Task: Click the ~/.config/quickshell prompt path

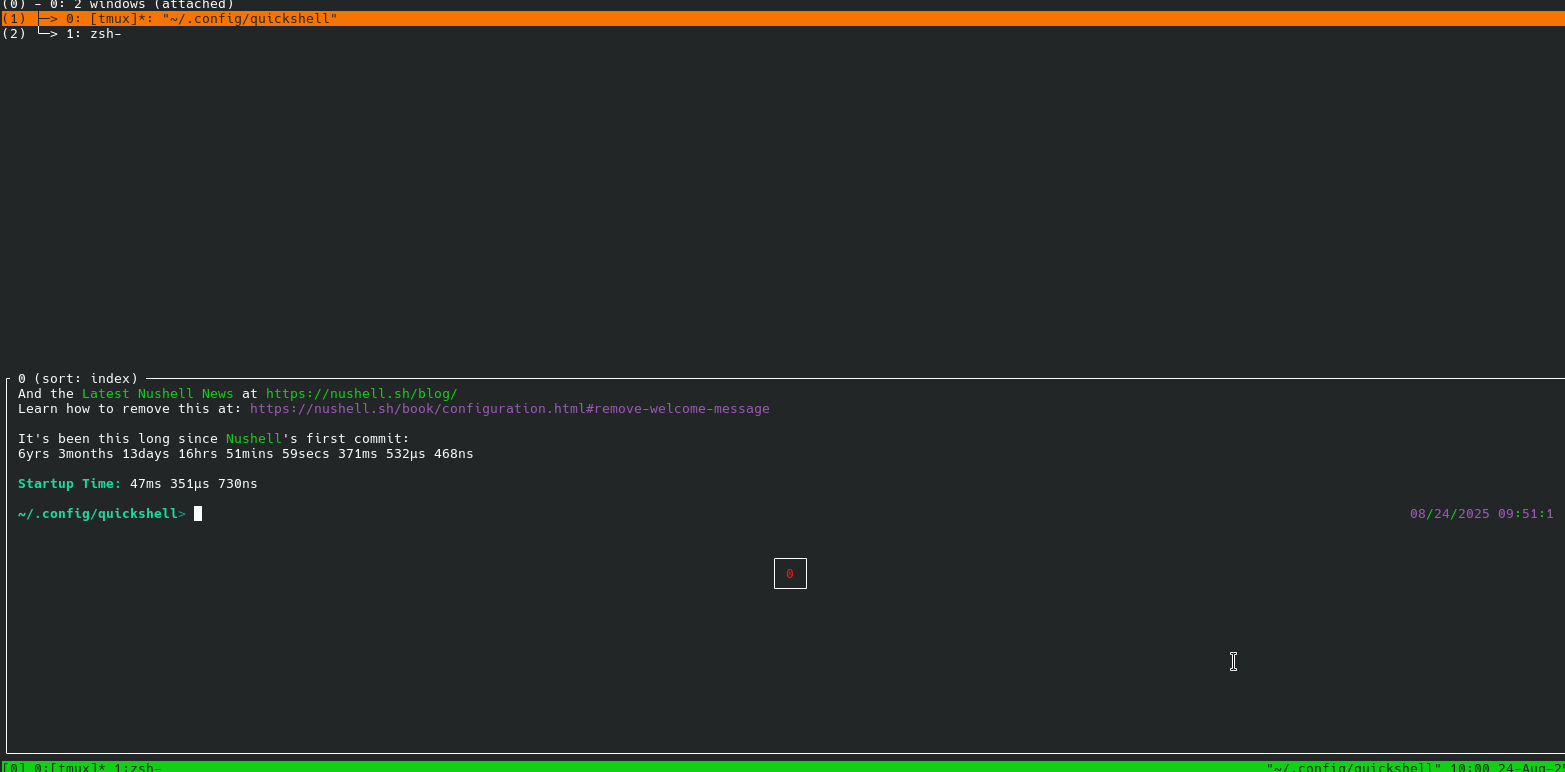Action: (98, 514)
